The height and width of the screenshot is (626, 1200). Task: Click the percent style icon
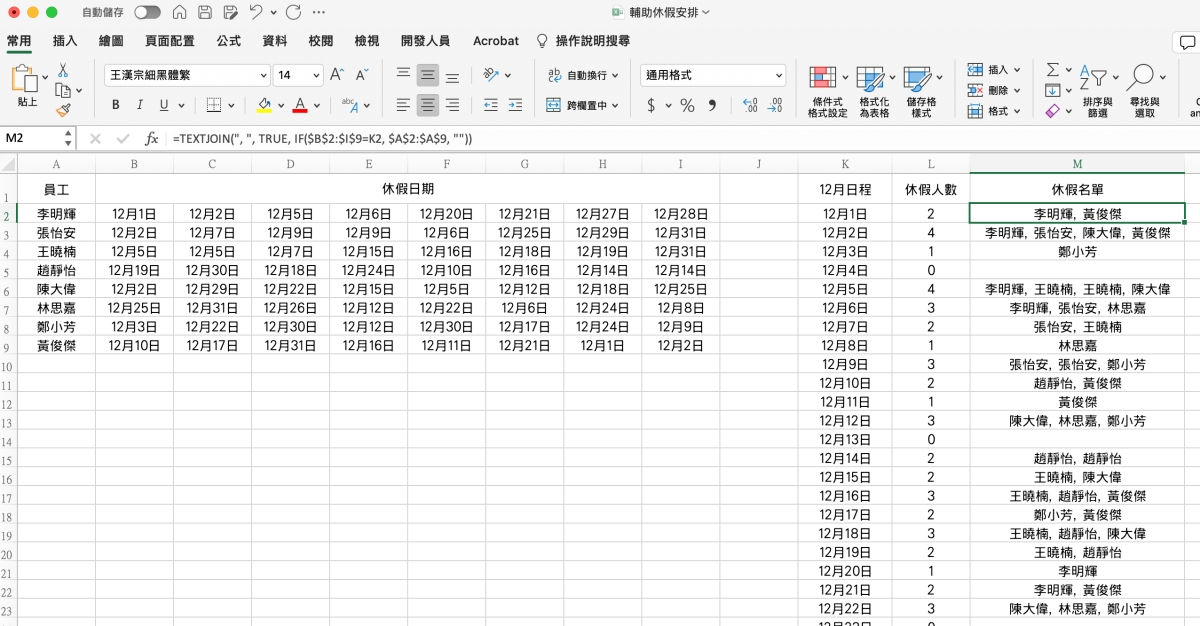pos(687,105)
